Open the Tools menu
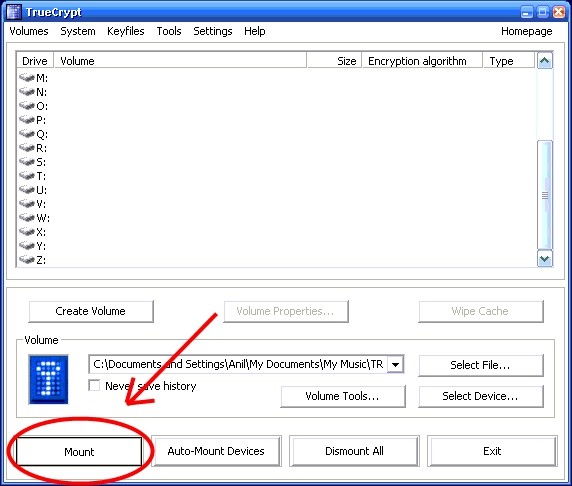 [169, 31]
